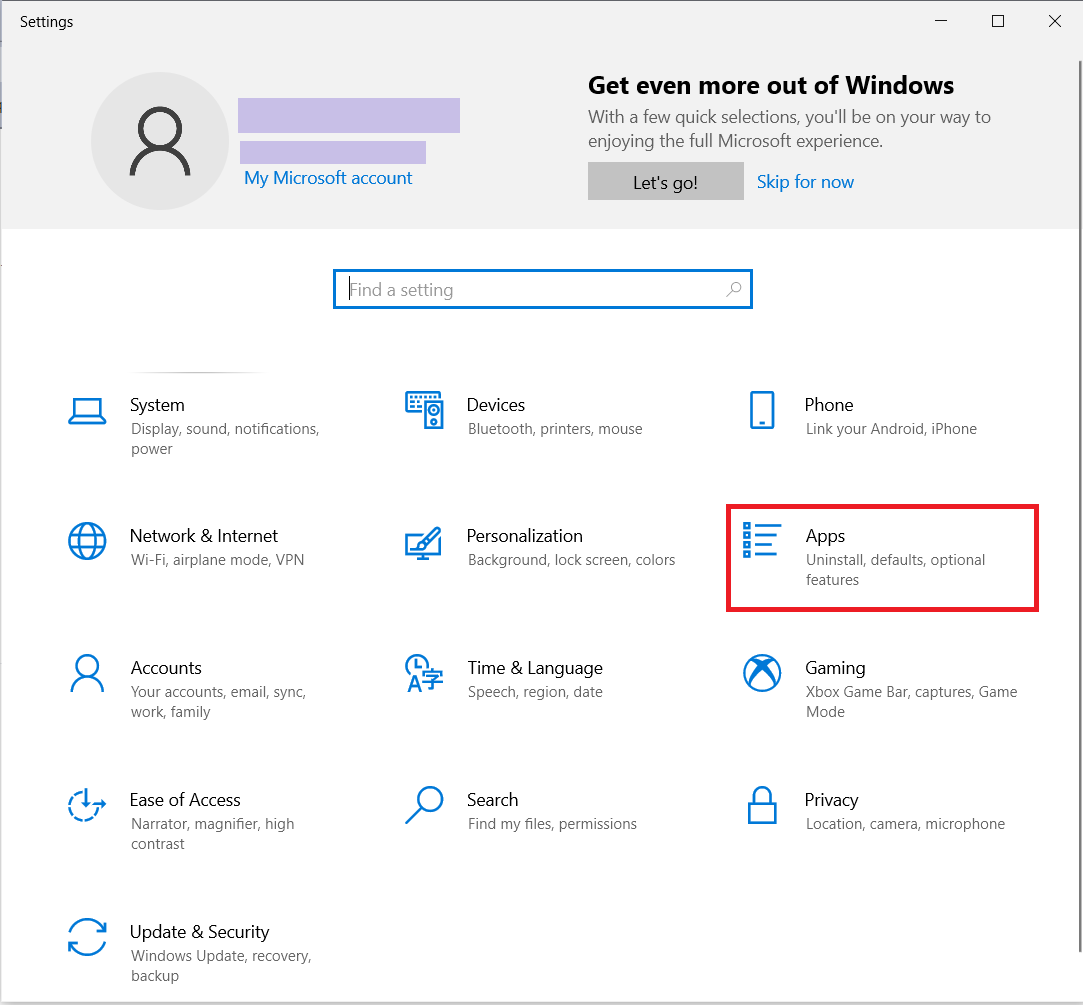1083x1005 pixels.
Task: Open the Personalization paintbrush icon
Action: tap(423, 544)
